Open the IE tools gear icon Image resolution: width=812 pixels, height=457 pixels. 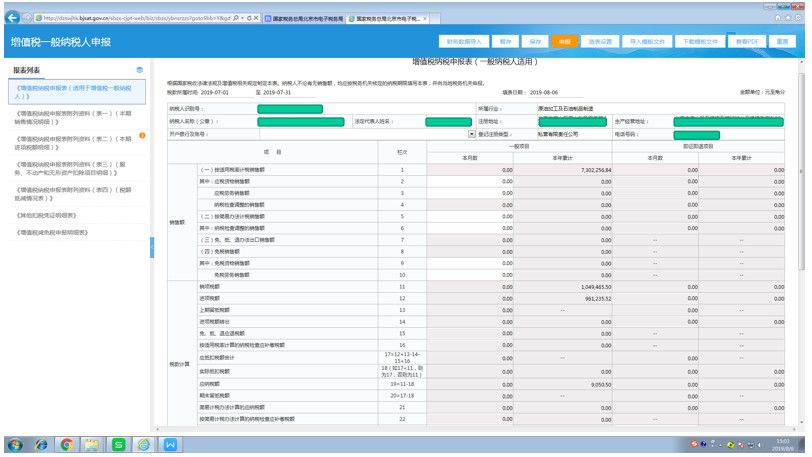point(799,18)
